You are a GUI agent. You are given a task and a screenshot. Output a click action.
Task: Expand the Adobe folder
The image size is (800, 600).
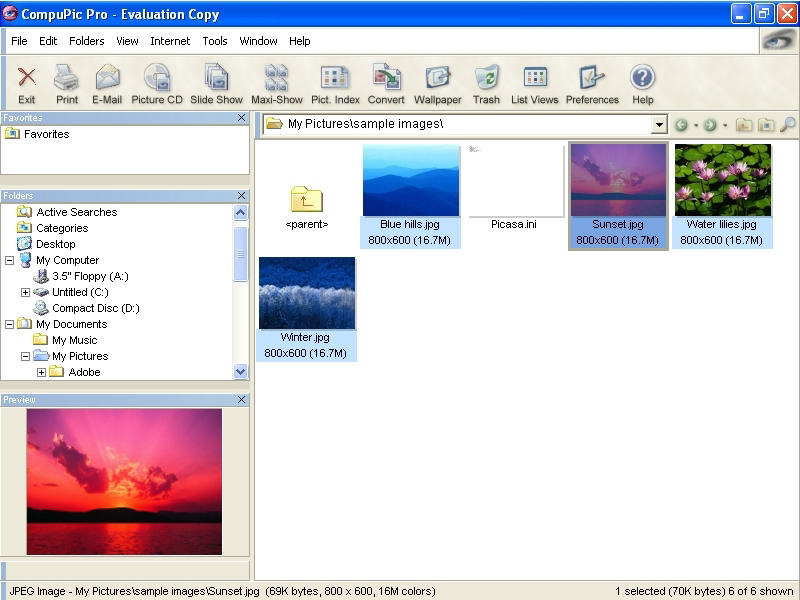[x=41, y=372]
